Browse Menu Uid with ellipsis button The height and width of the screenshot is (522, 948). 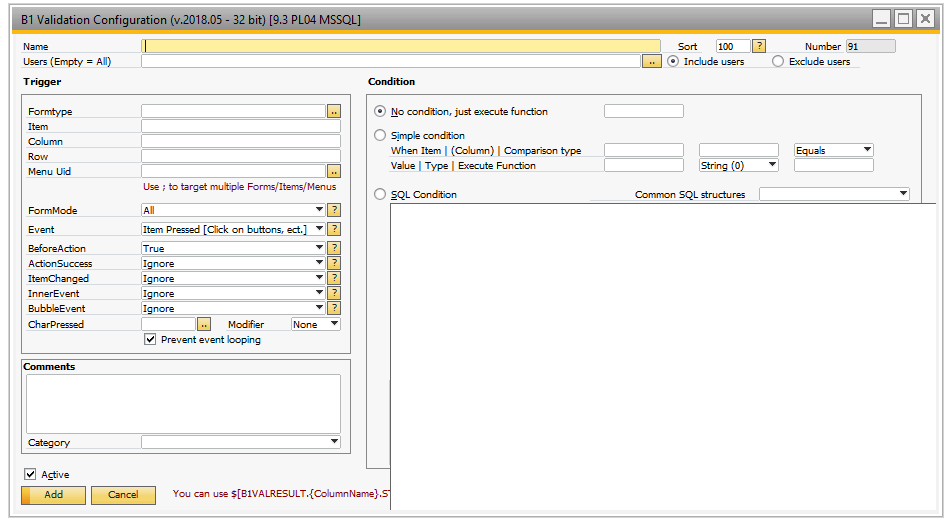(334, 171)
